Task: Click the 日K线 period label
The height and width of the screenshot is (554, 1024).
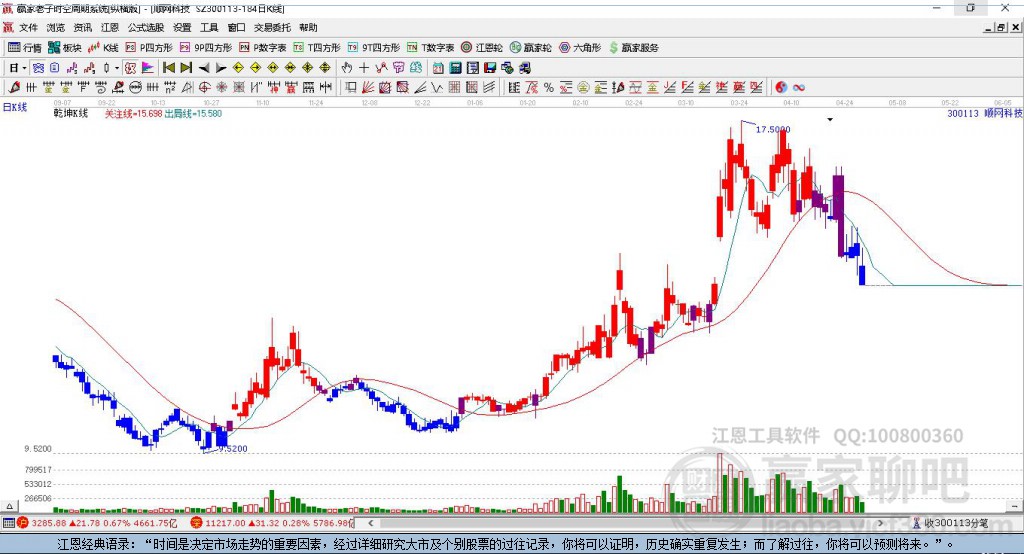Action: coord(15,107)
